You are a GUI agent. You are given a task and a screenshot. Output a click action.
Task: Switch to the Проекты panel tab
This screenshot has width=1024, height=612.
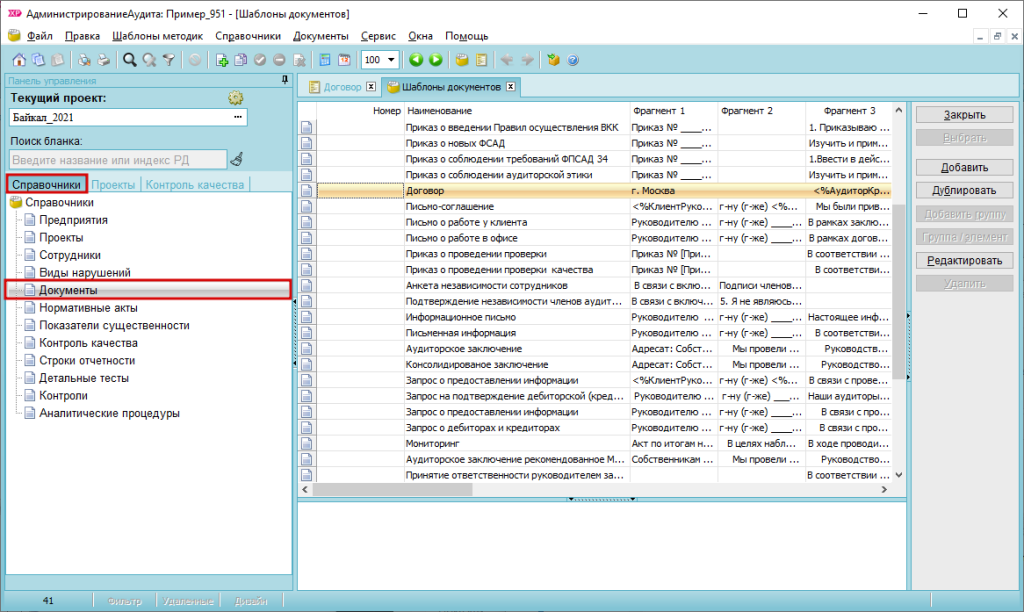tap(113, 185)
